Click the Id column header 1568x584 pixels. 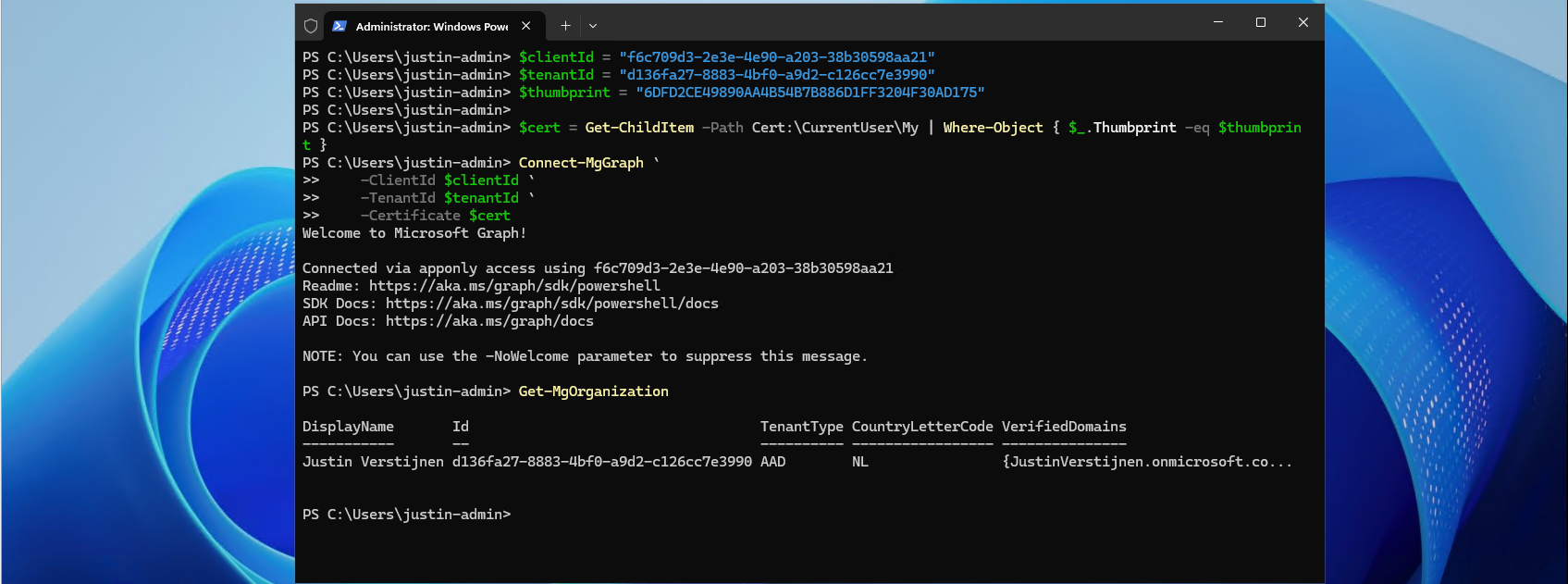[461, 427]
